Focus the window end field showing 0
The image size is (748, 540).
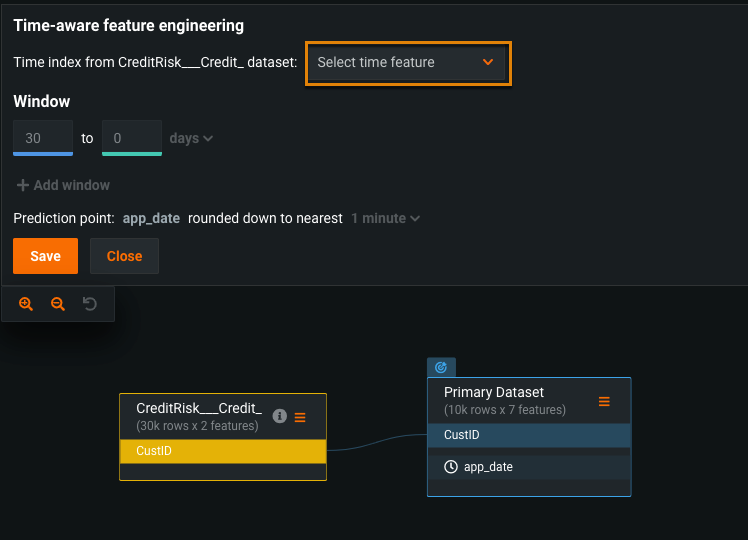131,138
